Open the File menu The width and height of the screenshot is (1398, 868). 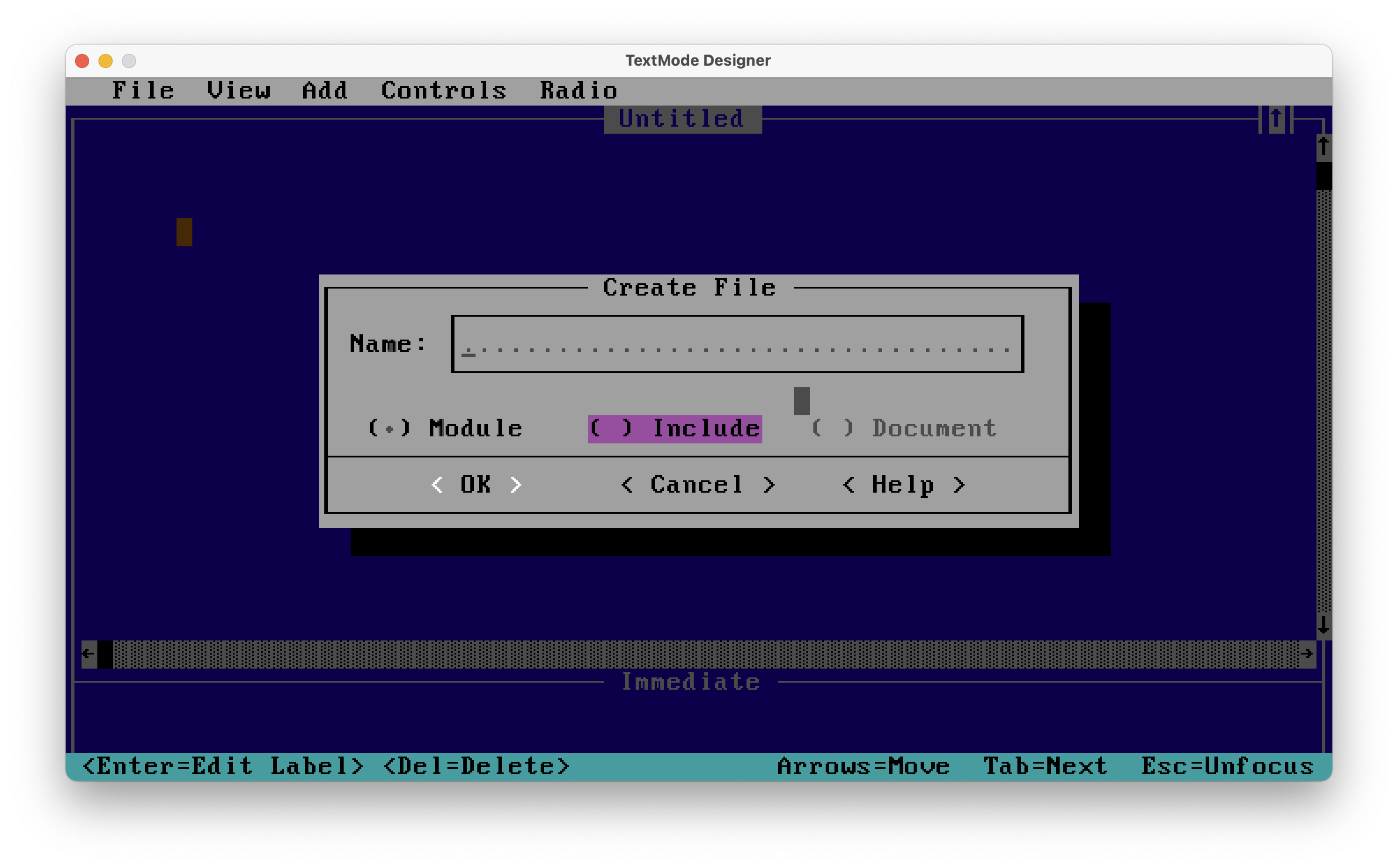[143, 91]
